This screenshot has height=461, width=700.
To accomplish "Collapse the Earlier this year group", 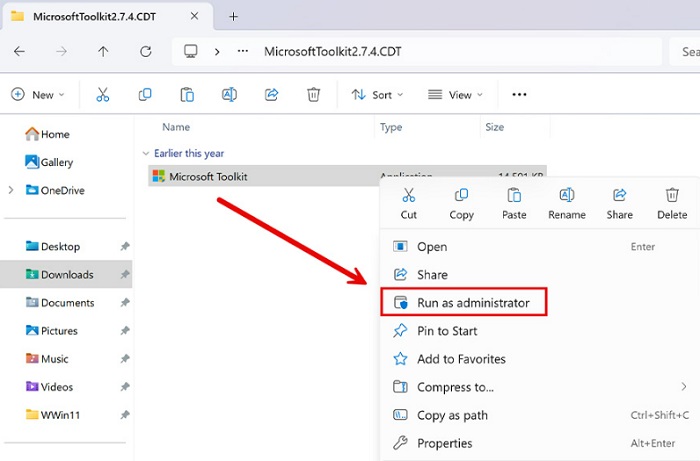I will click(146, 154).
